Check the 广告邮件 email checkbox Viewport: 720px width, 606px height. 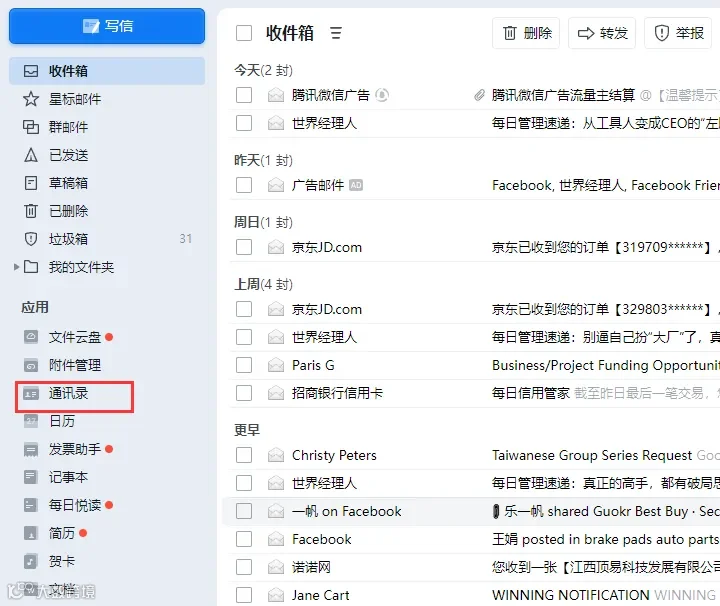click(x=244, y=185)
